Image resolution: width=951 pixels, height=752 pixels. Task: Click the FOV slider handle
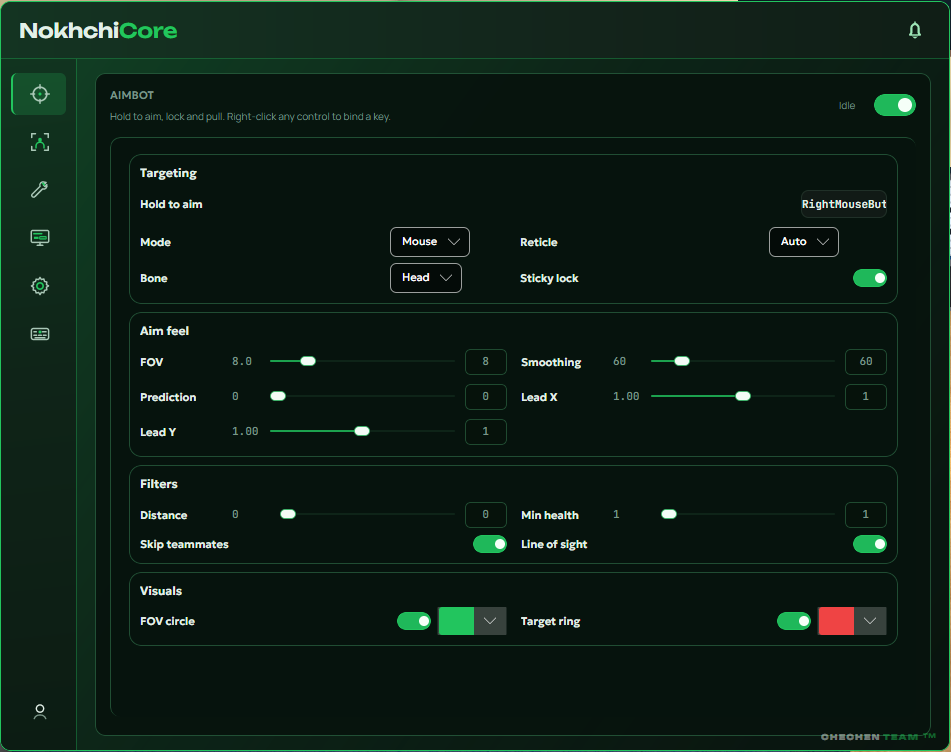(308, 361)
